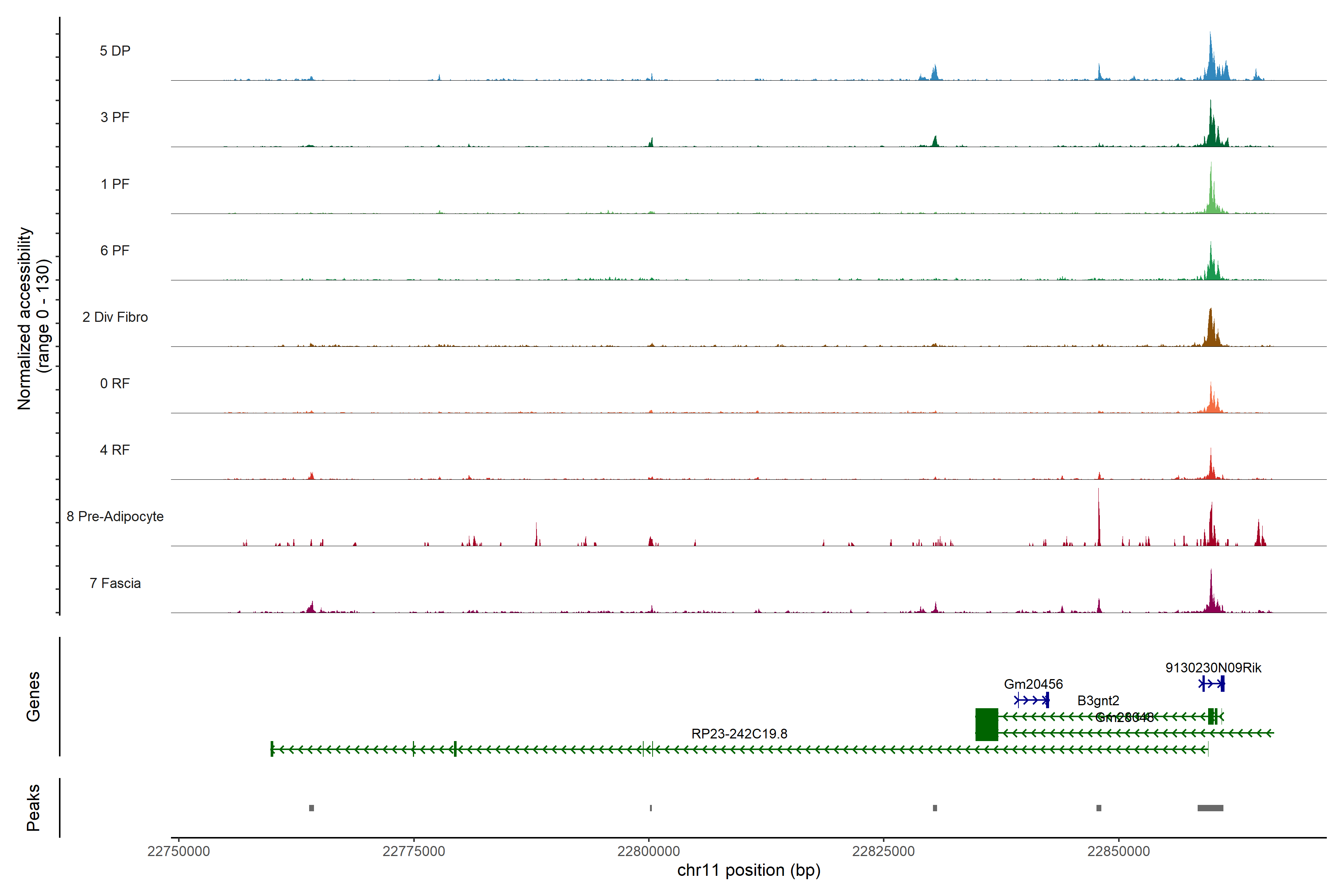Image resolution: width=1344 pixels, height=896 pixels.
Task: Click the large green B3gnt2 exon block
Action: 986,725
